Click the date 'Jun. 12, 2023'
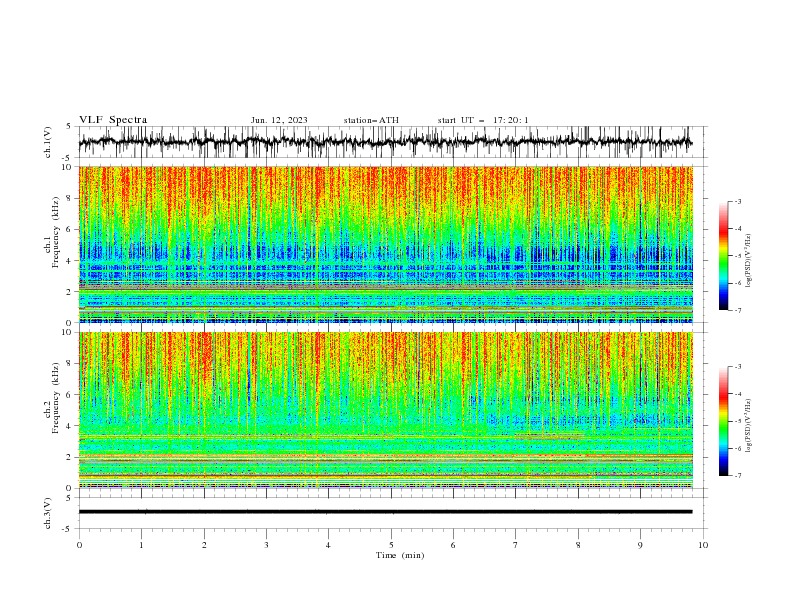 coord(279,120)
